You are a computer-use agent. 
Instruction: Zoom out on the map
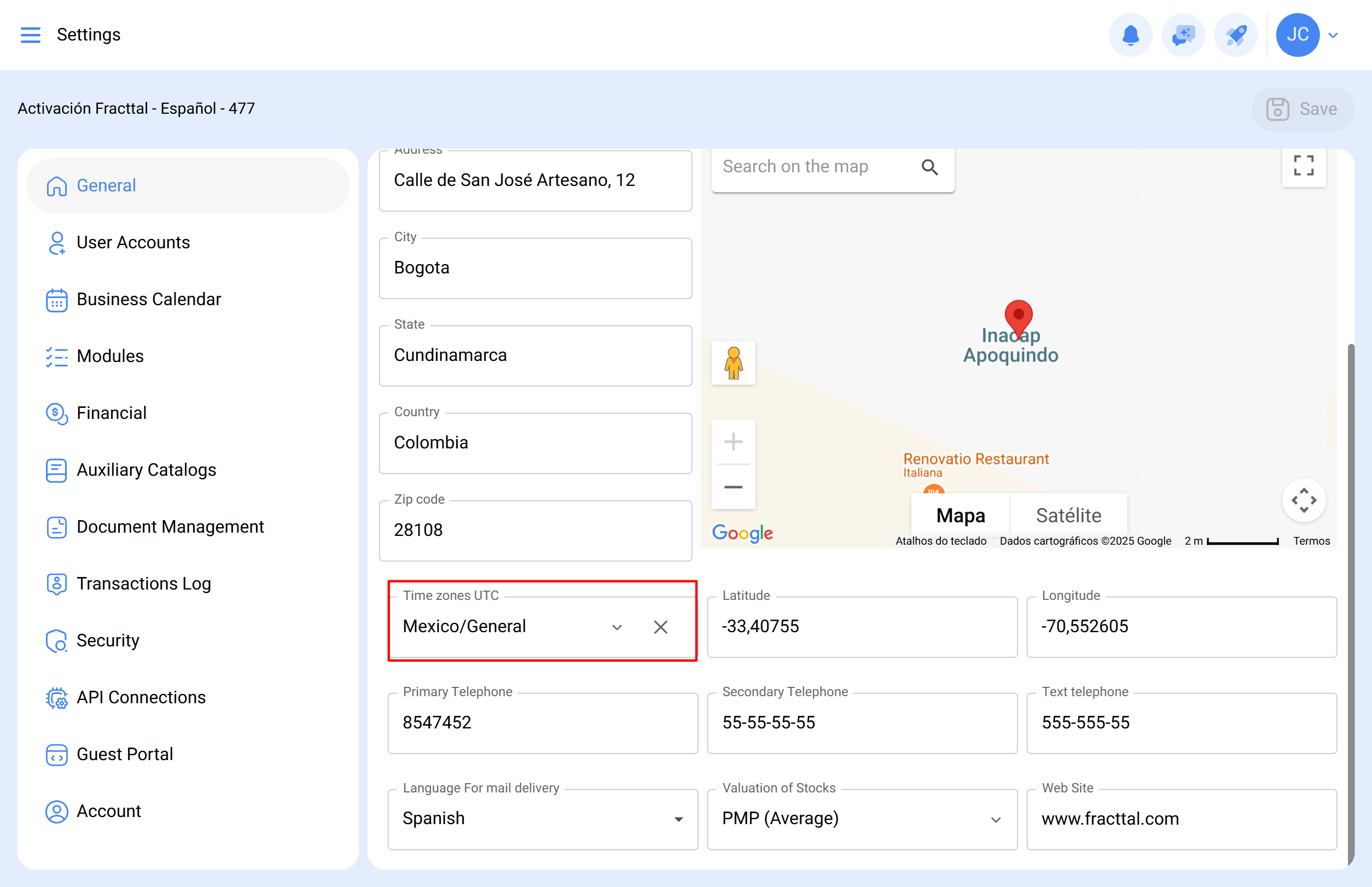coord(733,487)
